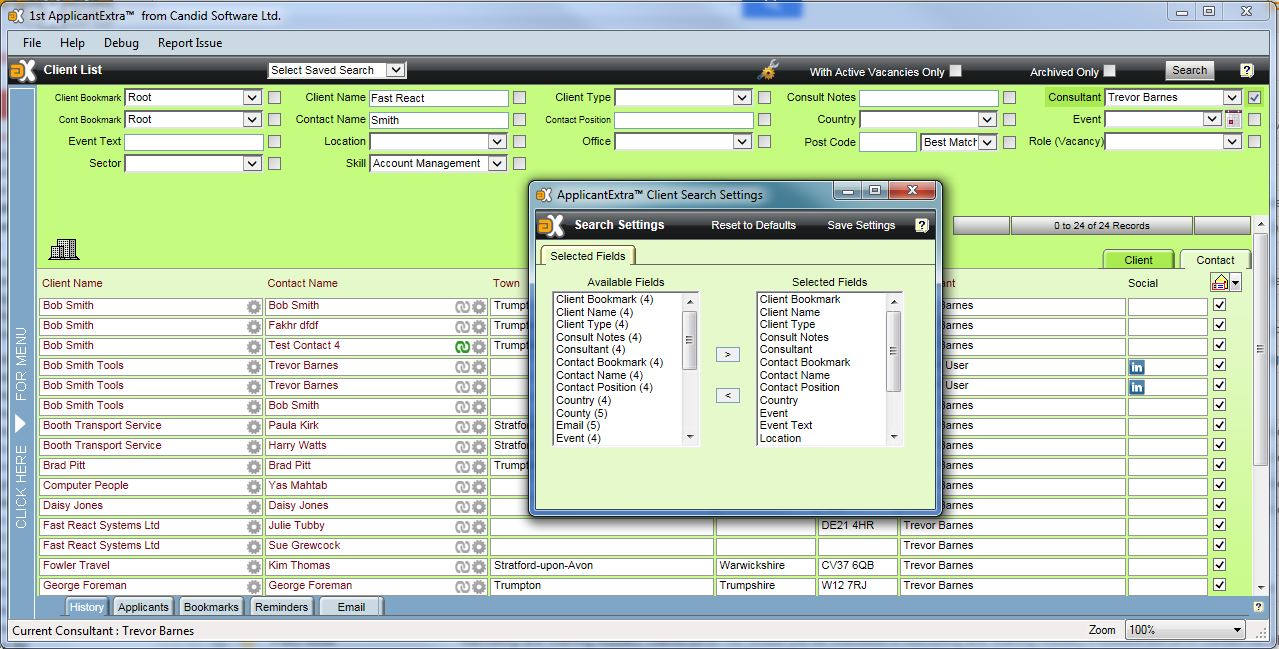Image resolution: width=1279 pixels, height=649 pixels.
Task: Tick checkbox next to Consult Notes field
Action: pos(1009,98)
